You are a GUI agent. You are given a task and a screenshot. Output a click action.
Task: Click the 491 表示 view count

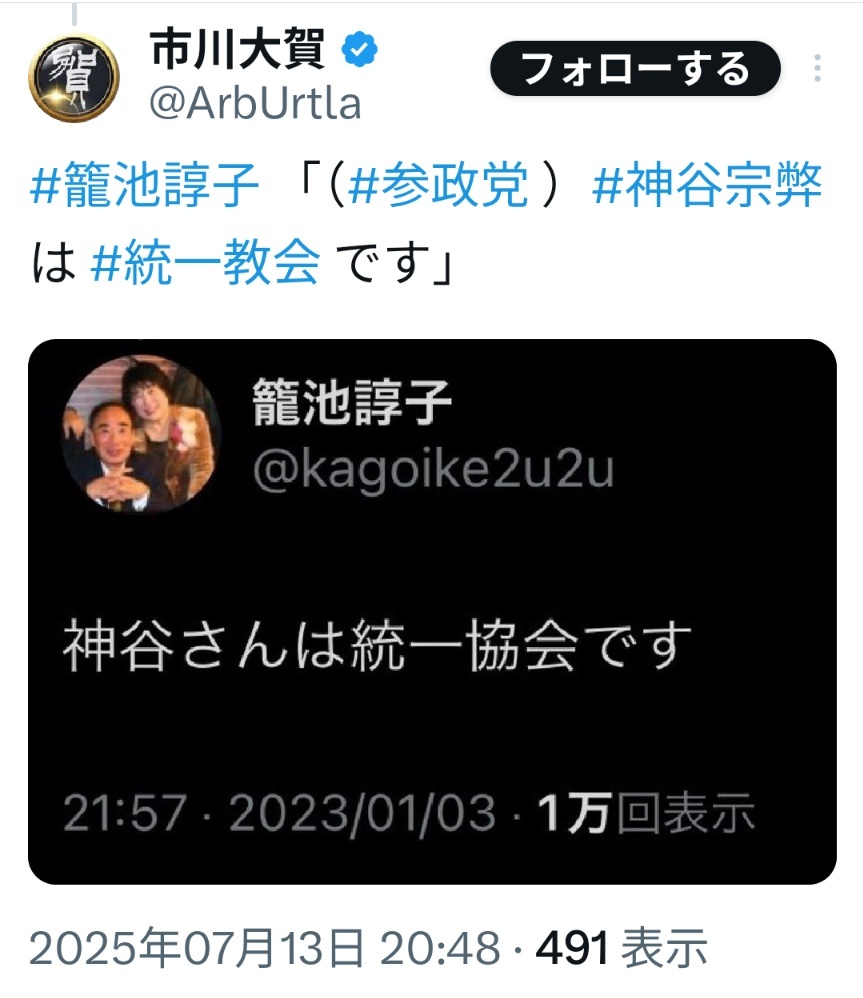click(622, 948)
